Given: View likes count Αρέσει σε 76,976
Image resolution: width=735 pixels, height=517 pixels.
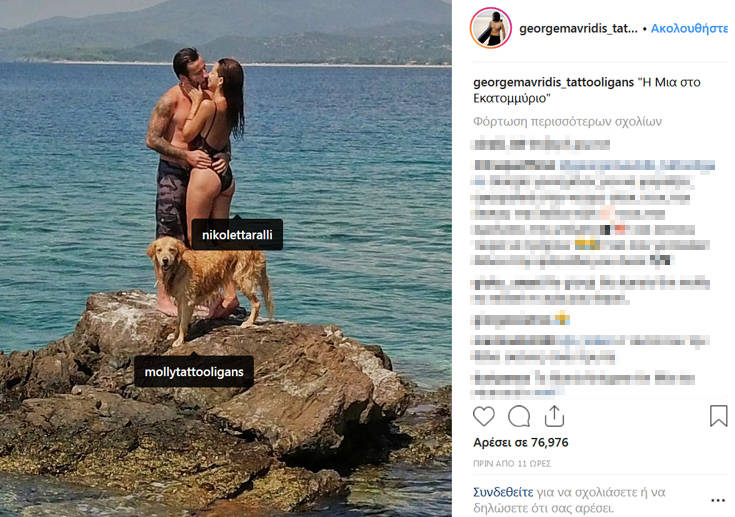Looking at the screenshot, I should click(520, 442).
